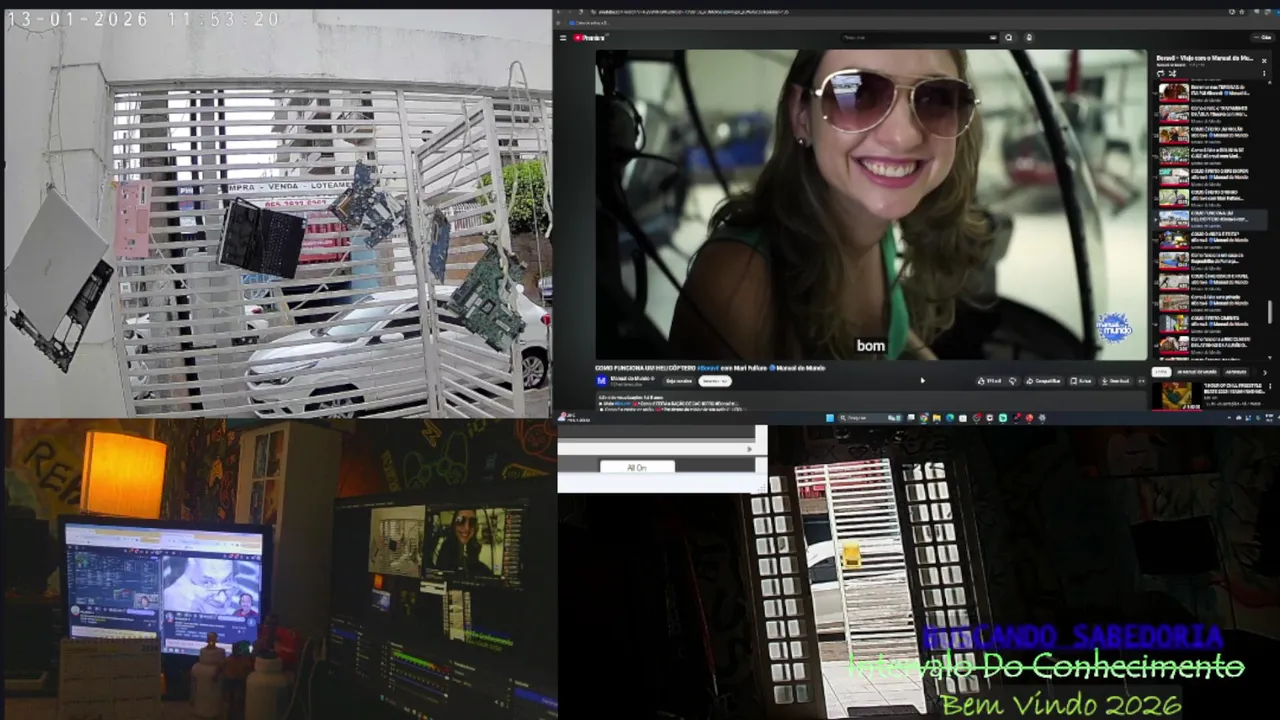Open the #Boravê hashtag link in title

click(708, 368)
